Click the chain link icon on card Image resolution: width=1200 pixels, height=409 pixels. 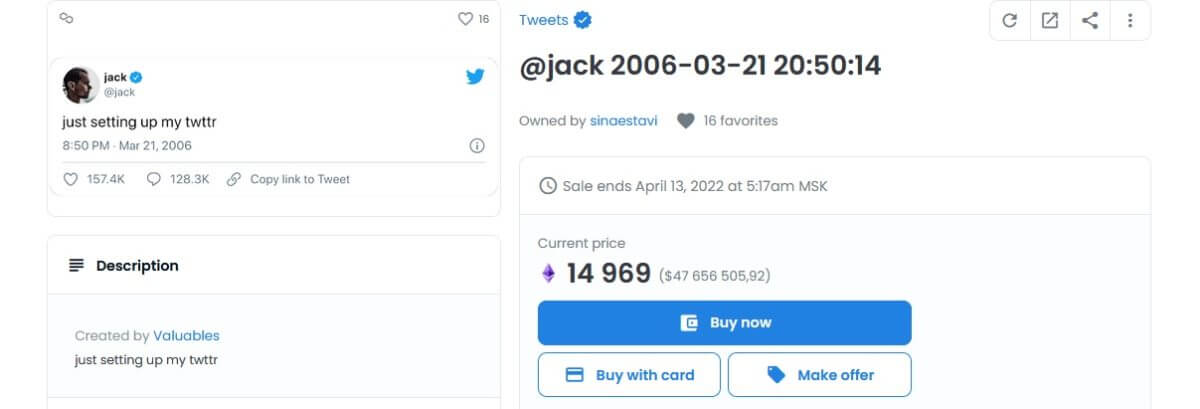pyautogui.click(x=67, y=18)
